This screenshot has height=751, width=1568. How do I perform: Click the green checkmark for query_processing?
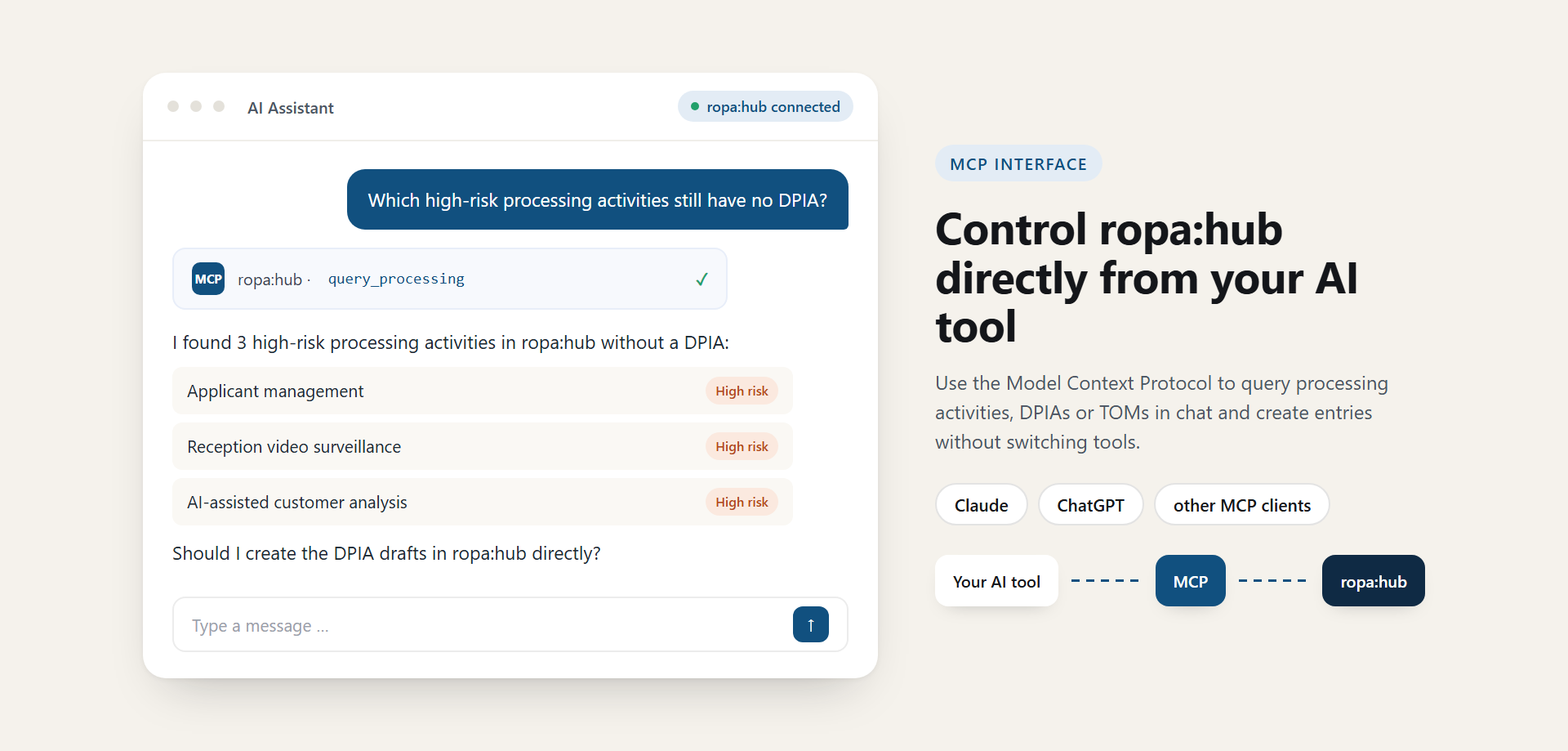click(702, 279)
